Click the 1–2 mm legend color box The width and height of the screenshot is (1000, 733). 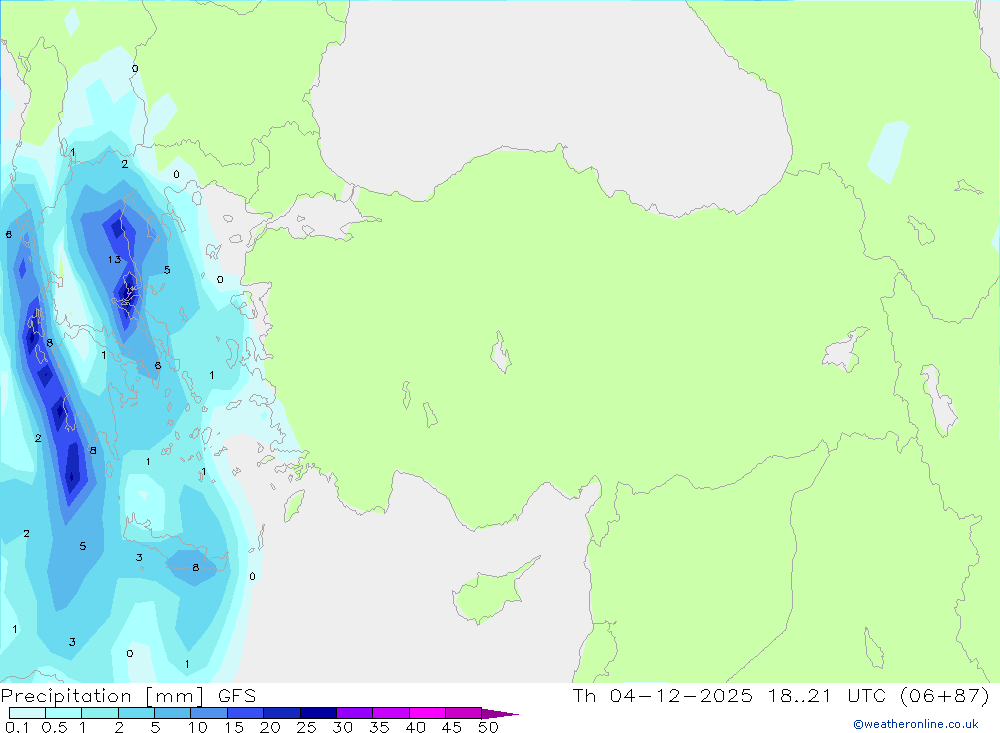click(x=99, y=713)
